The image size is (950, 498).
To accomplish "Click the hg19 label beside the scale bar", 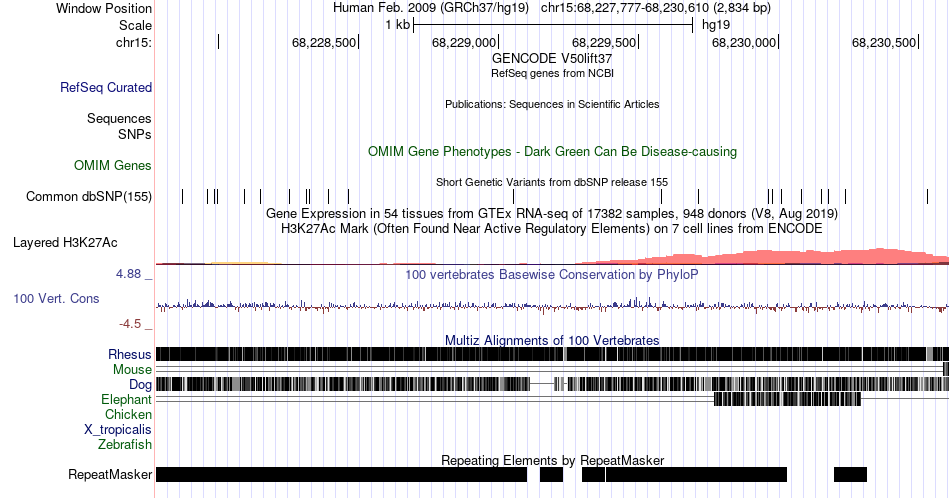I will [x=716, y=25].
